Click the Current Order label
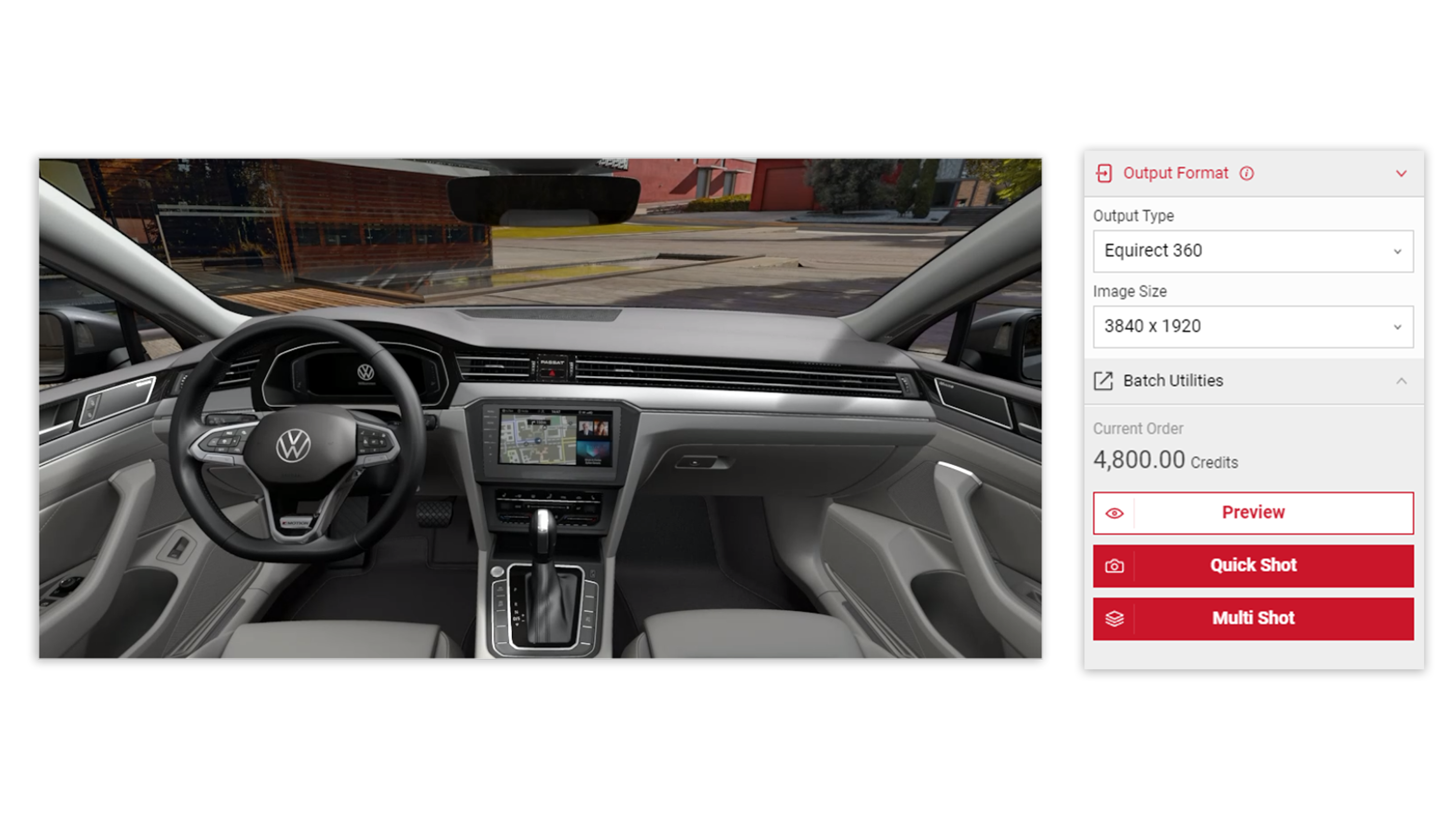 pyautogui.click(x=1137, y=428)
